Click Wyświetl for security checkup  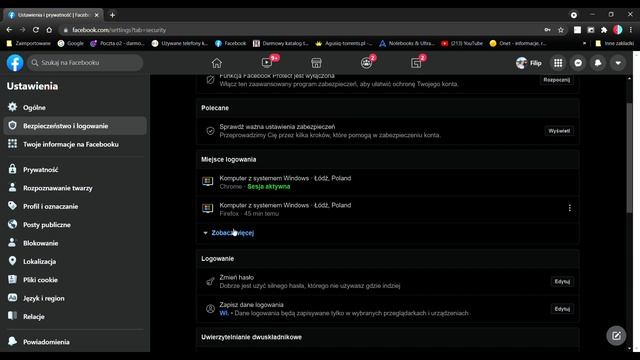[x=559, y=131]
